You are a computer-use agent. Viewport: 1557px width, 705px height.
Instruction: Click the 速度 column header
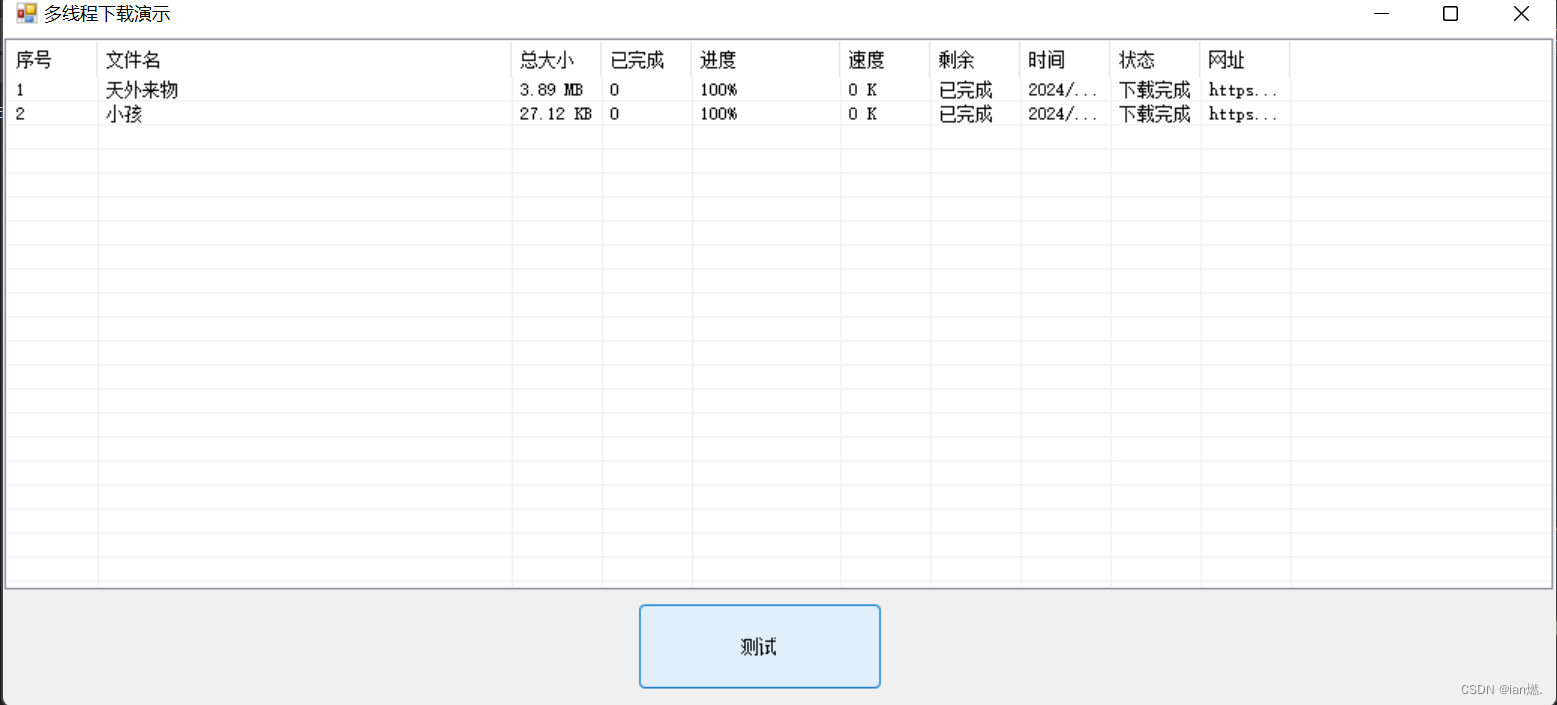point(885,60)
